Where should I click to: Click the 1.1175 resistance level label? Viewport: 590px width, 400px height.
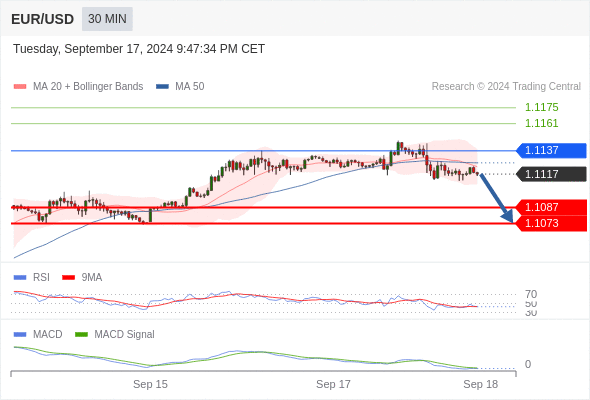click(x=541, y=107)
